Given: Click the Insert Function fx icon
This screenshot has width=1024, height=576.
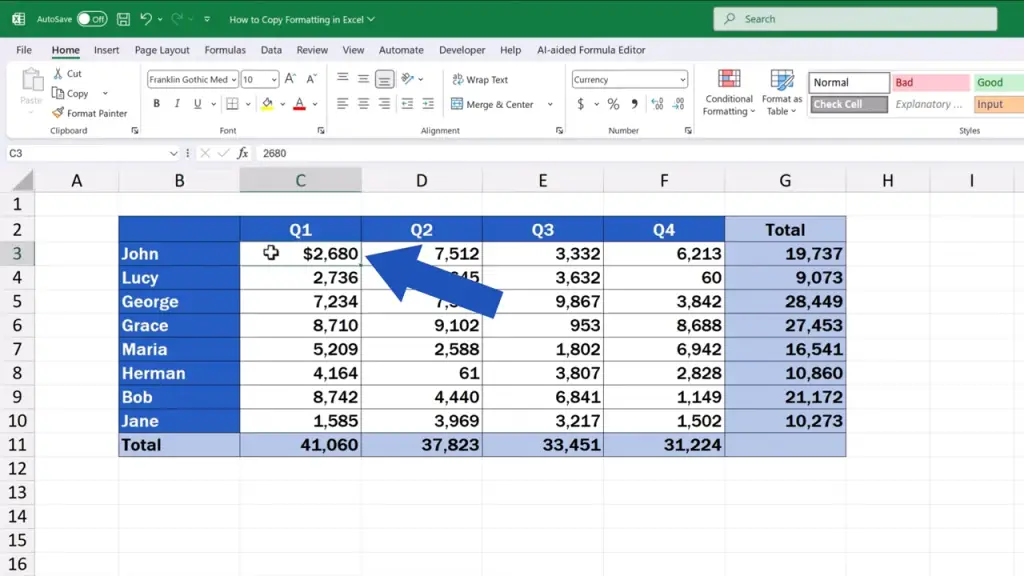Looking at the screenshot, I should 242,153.
